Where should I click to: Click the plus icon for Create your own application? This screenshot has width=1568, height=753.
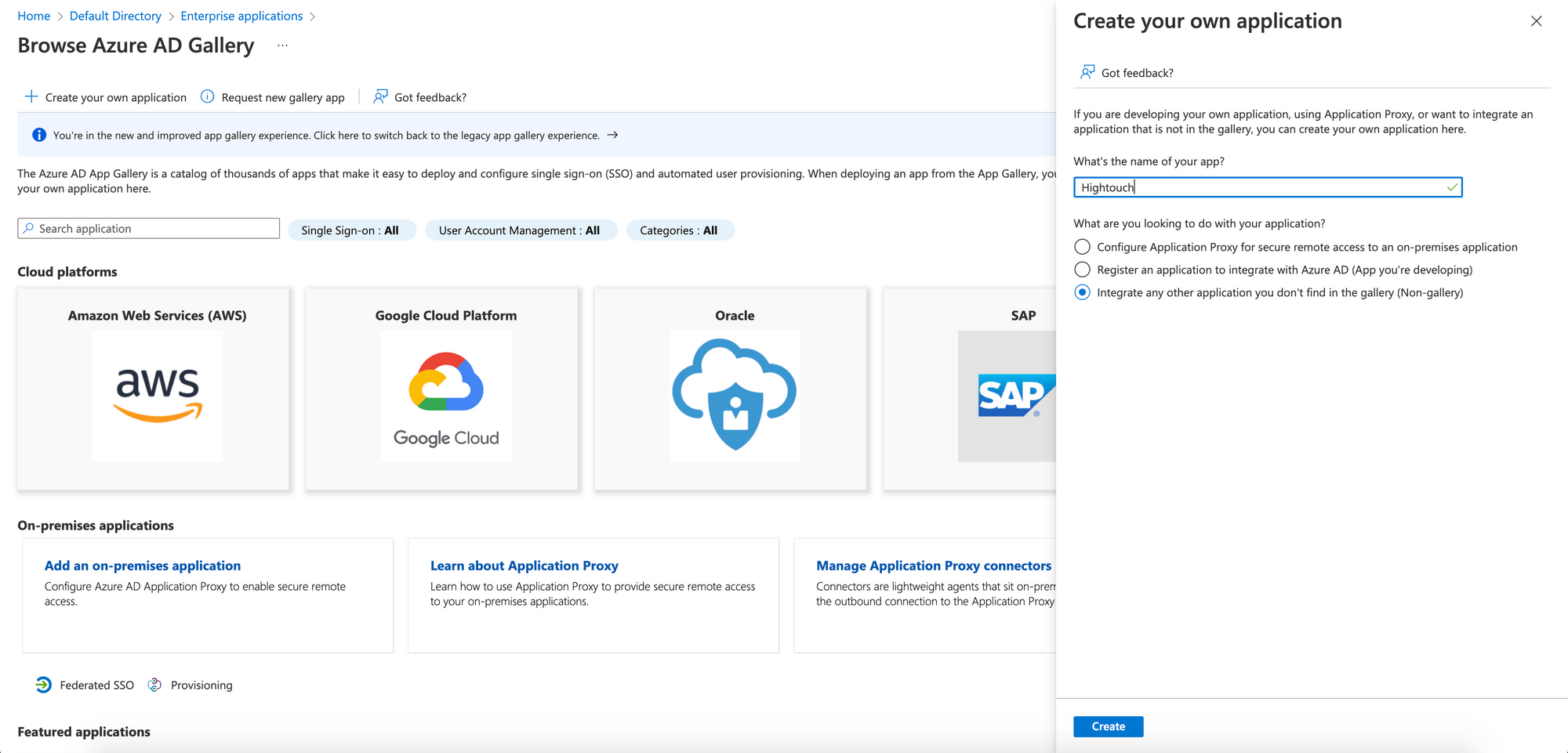tap(31, 96)
